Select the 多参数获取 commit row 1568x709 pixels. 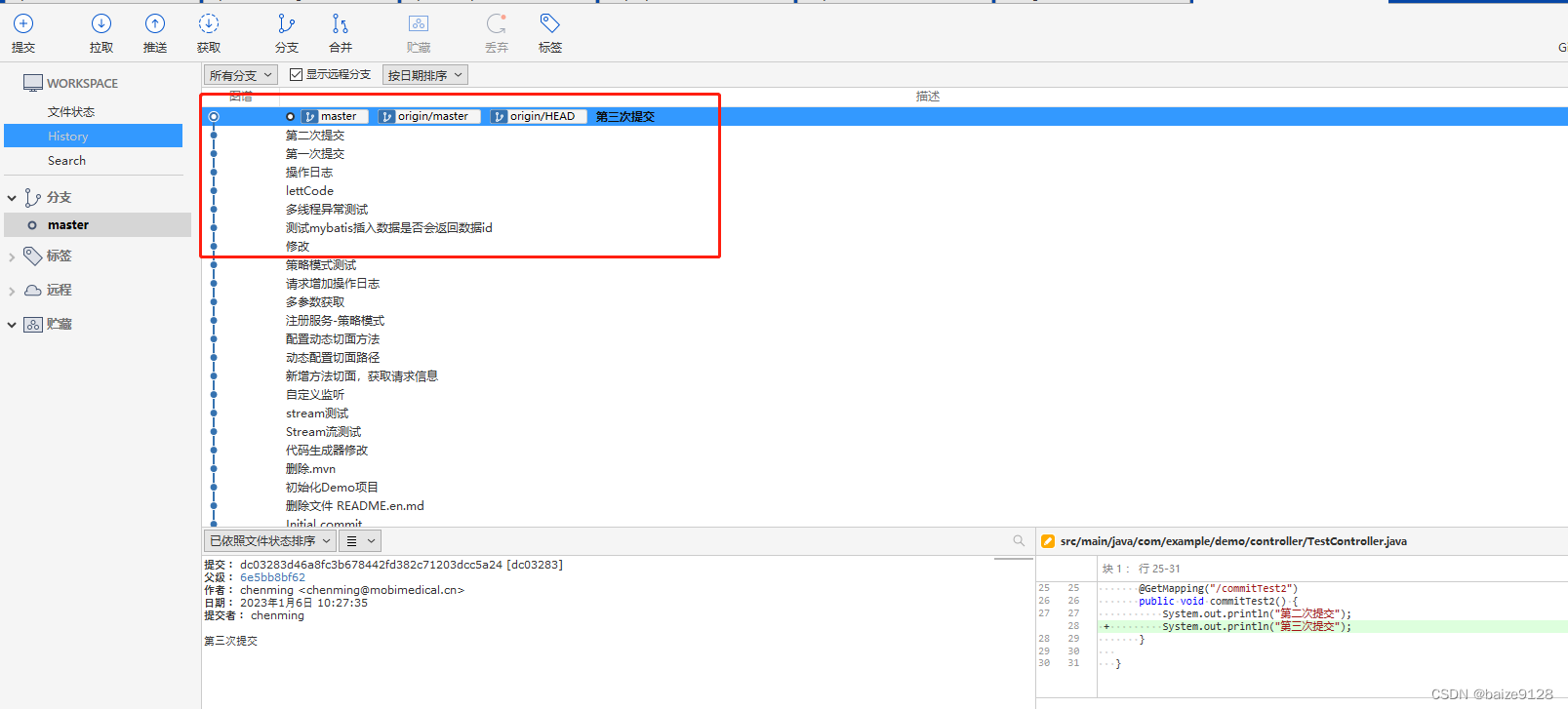[885, 302]
